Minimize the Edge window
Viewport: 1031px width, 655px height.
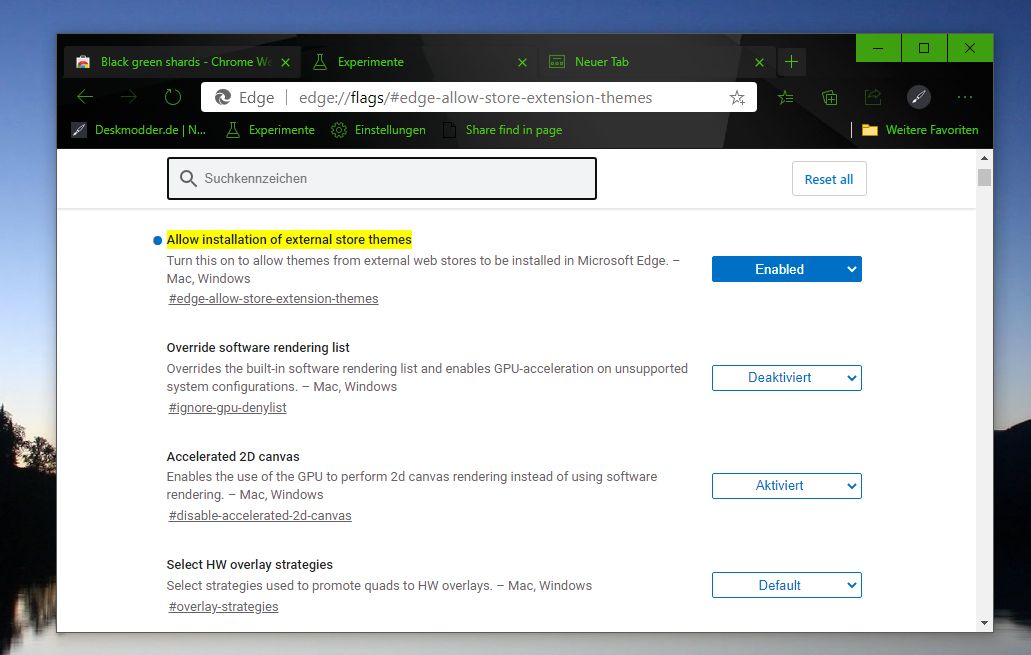pos(878,48)
